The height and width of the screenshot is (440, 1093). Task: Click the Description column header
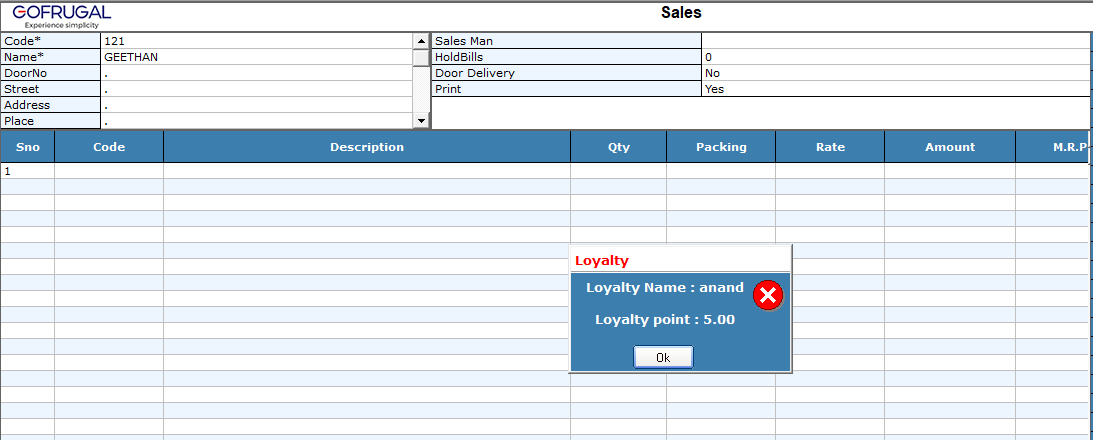[x=367, y=147]
